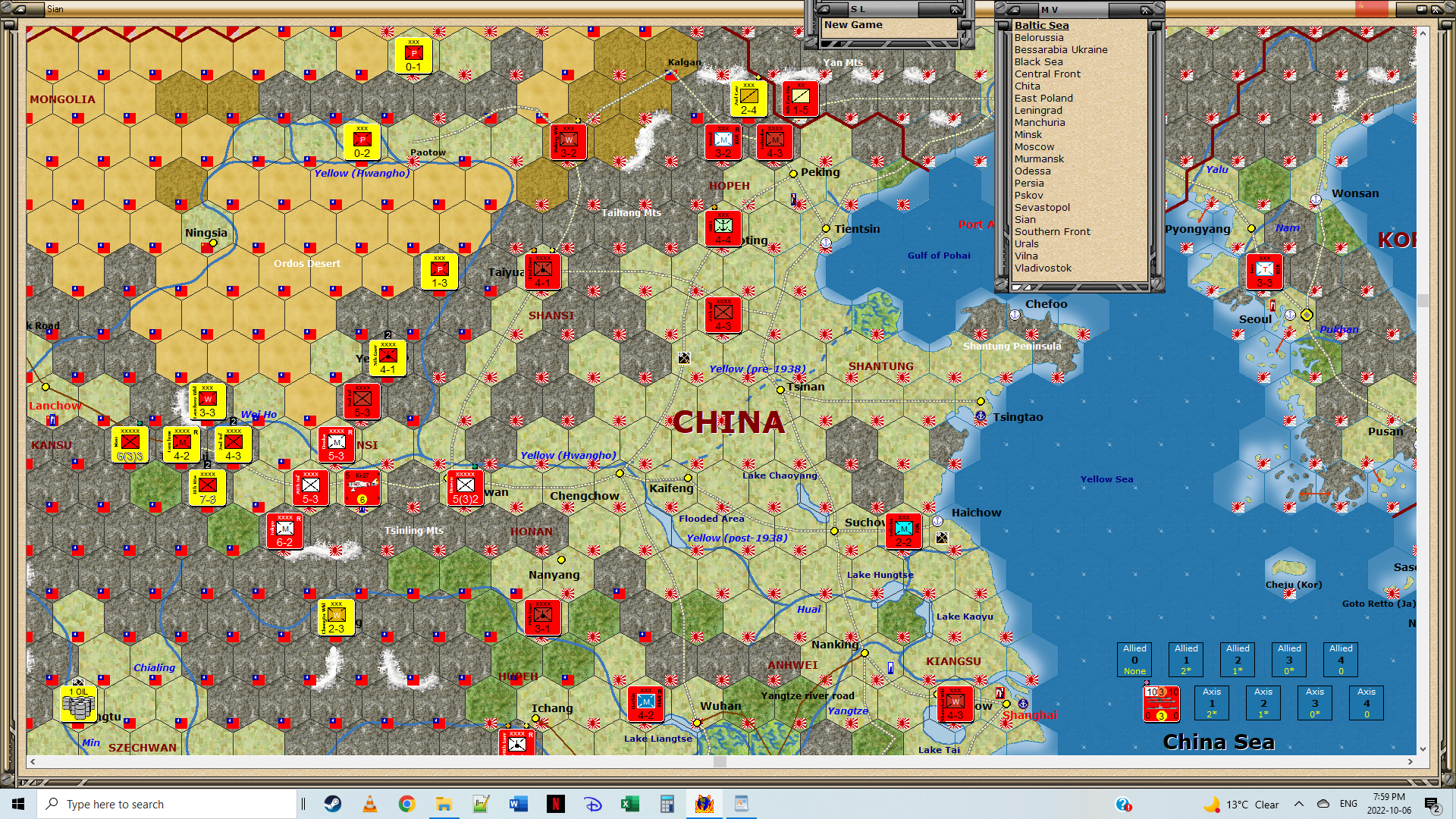
Task: Open the New Game entry
Action: [853, 25]
